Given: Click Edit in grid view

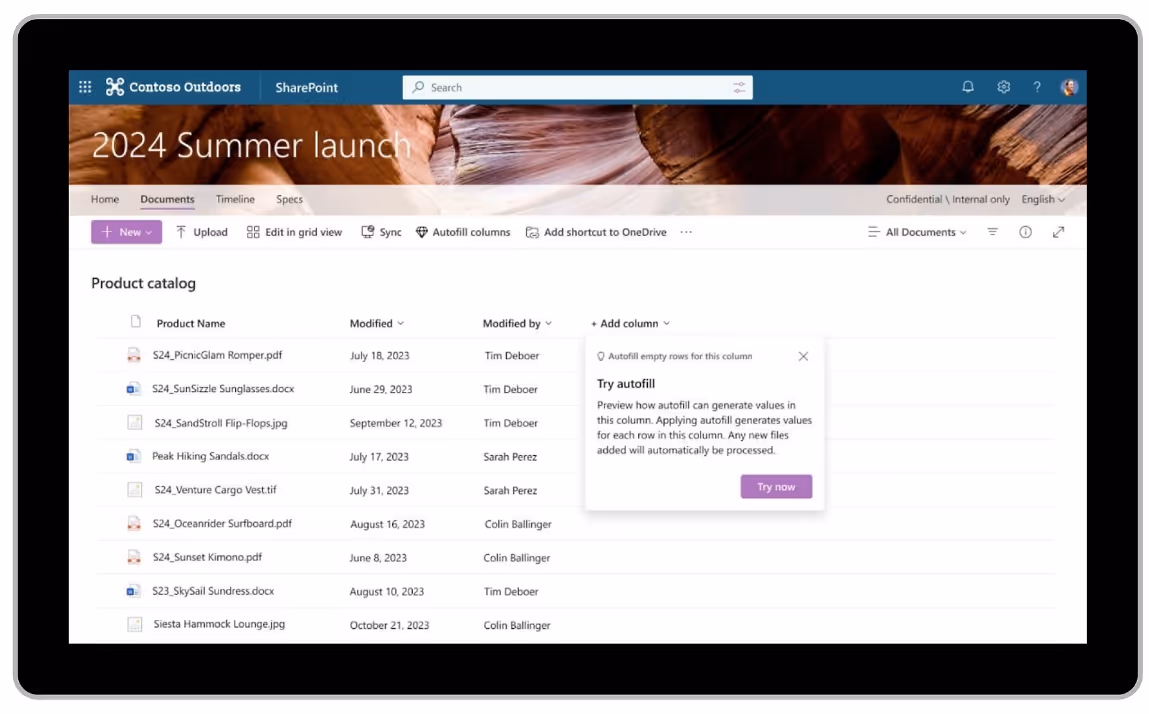Looking at the screenshot, I should [294, 232].
